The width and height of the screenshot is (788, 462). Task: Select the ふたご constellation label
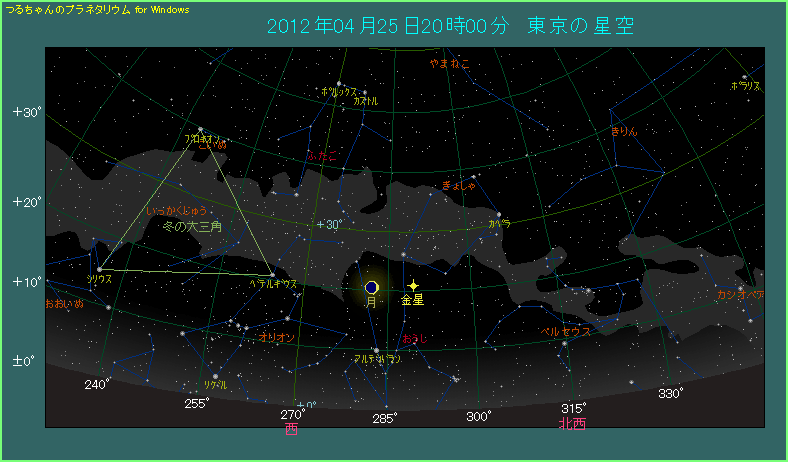coord(322,157)
